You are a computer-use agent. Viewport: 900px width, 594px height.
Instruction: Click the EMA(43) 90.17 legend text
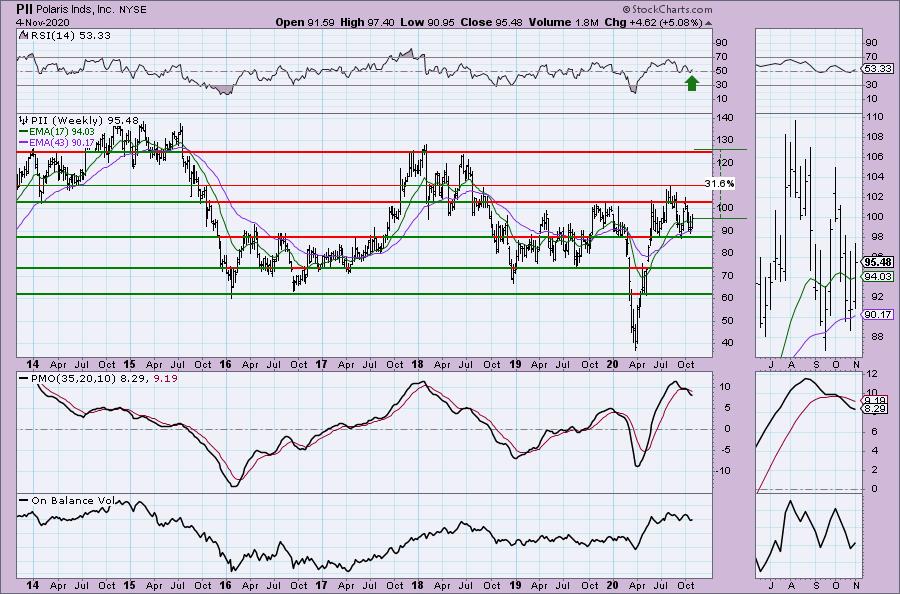[61, 142]
